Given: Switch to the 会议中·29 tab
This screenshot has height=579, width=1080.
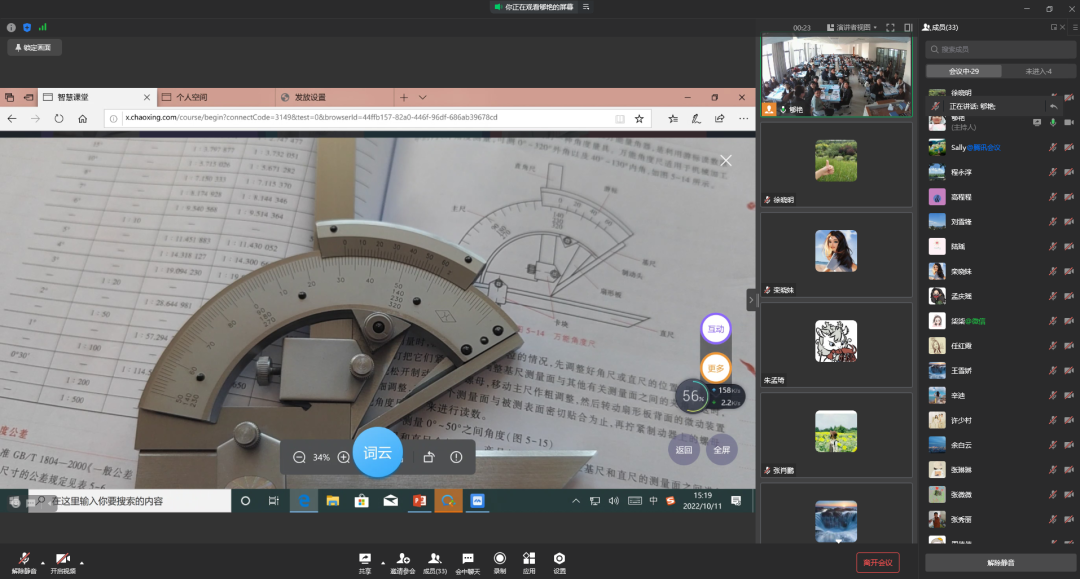Looking at the screenshot, I should click(x=964, y=72).
